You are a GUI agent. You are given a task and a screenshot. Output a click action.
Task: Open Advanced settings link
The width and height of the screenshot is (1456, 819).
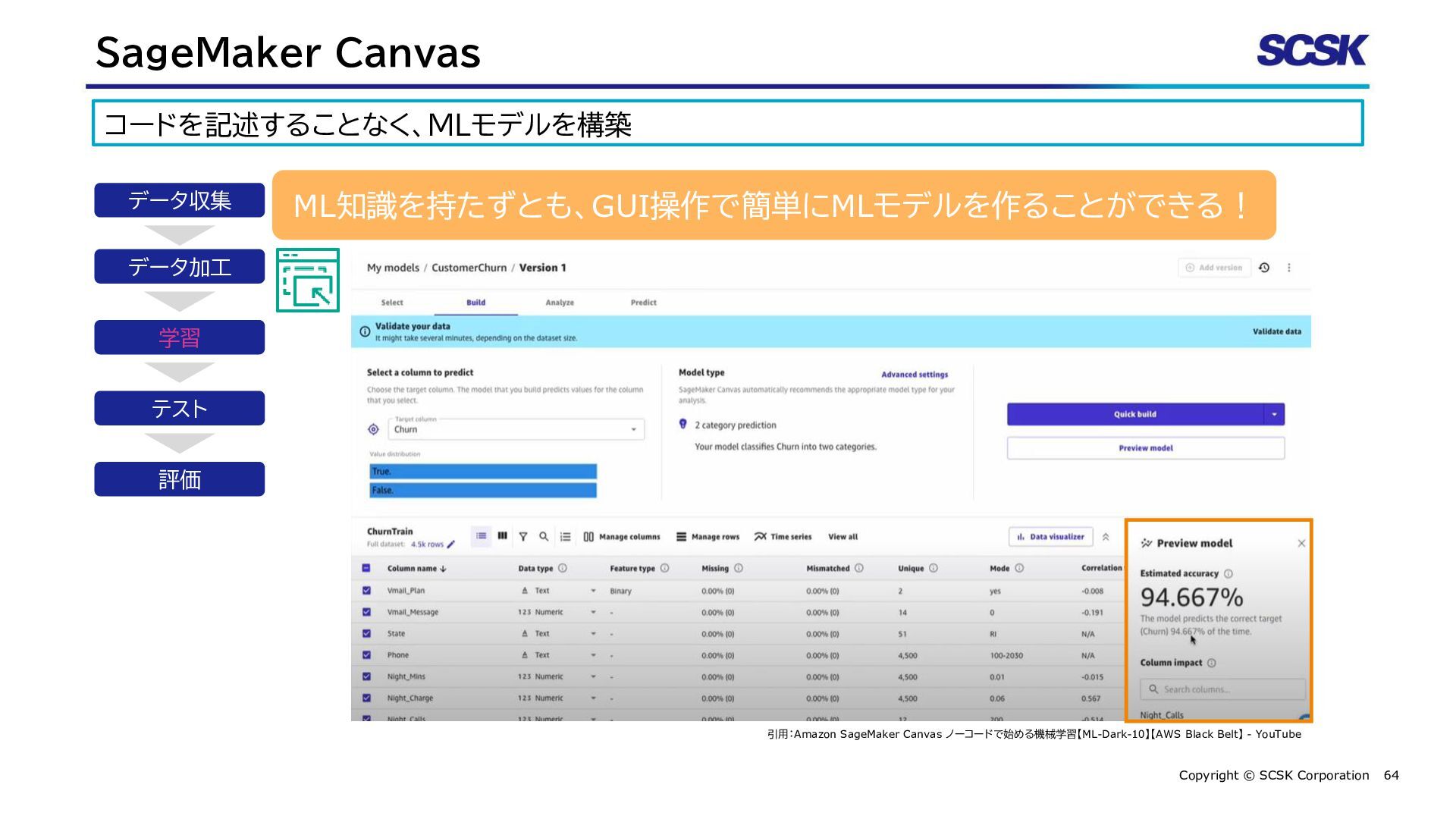point(915,375)
